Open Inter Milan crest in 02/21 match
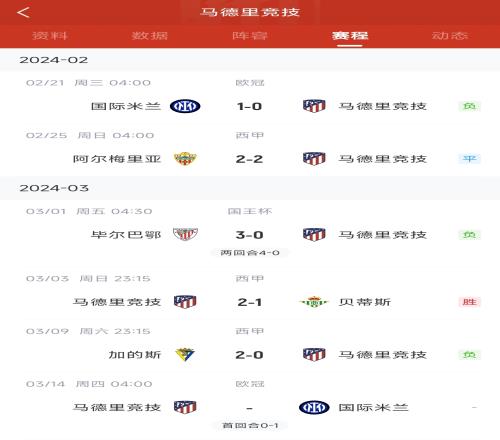Screen dimensions: 500x440 pos(185,106)
